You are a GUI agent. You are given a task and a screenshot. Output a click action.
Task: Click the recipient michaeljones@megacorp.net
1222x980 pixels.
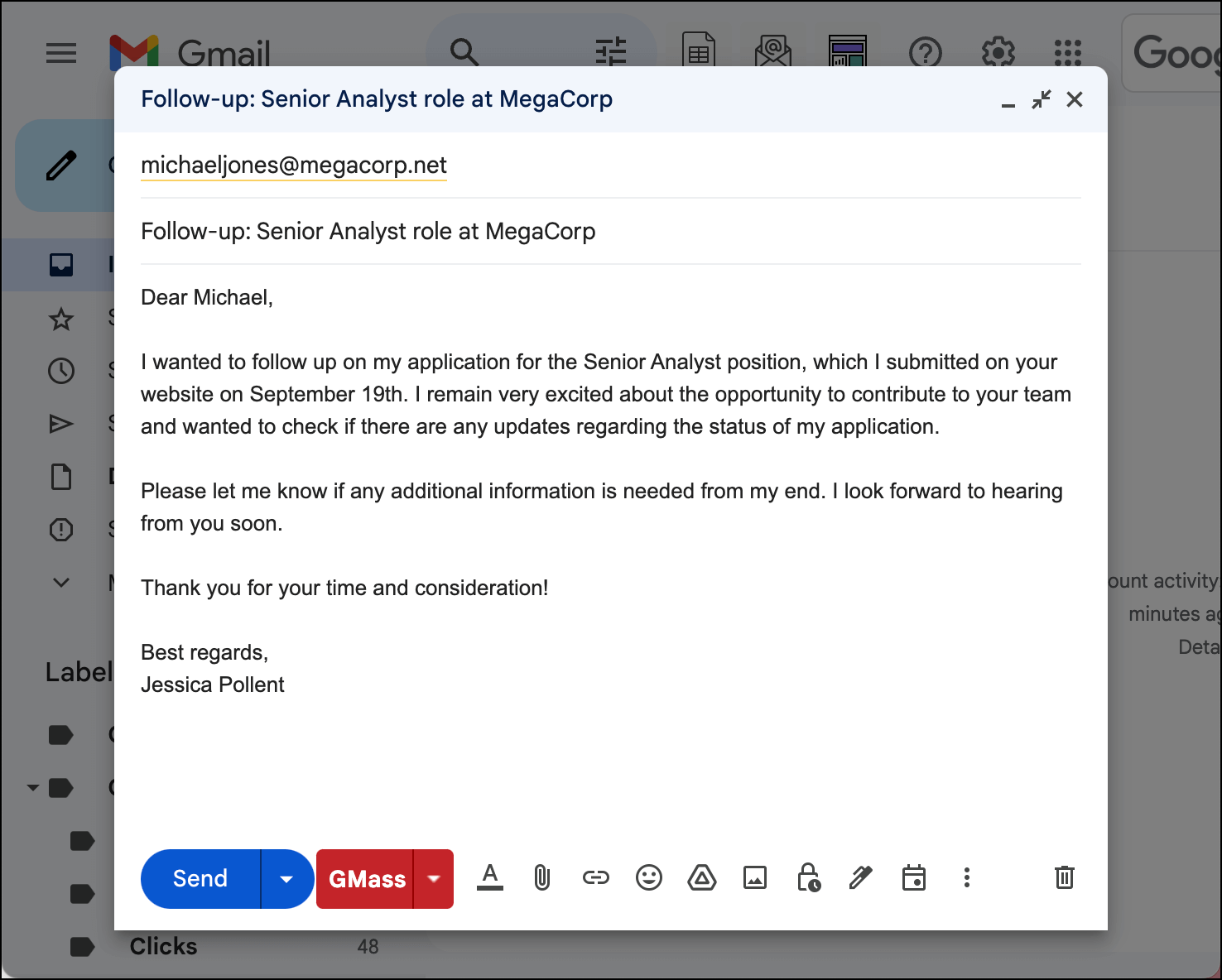coord(294,165)
